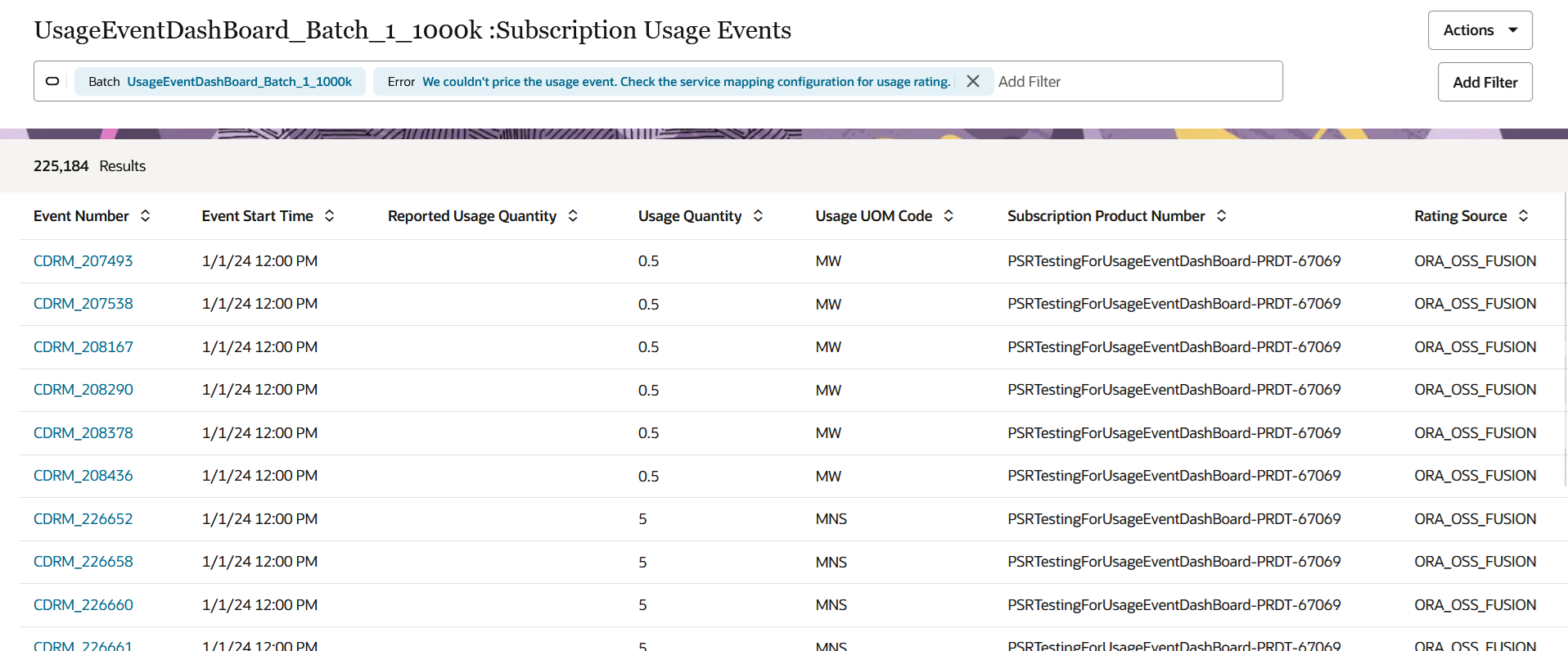Open event CDRM_226652 link
This screenshot has width=1568, height=651.
click(83, 518)
